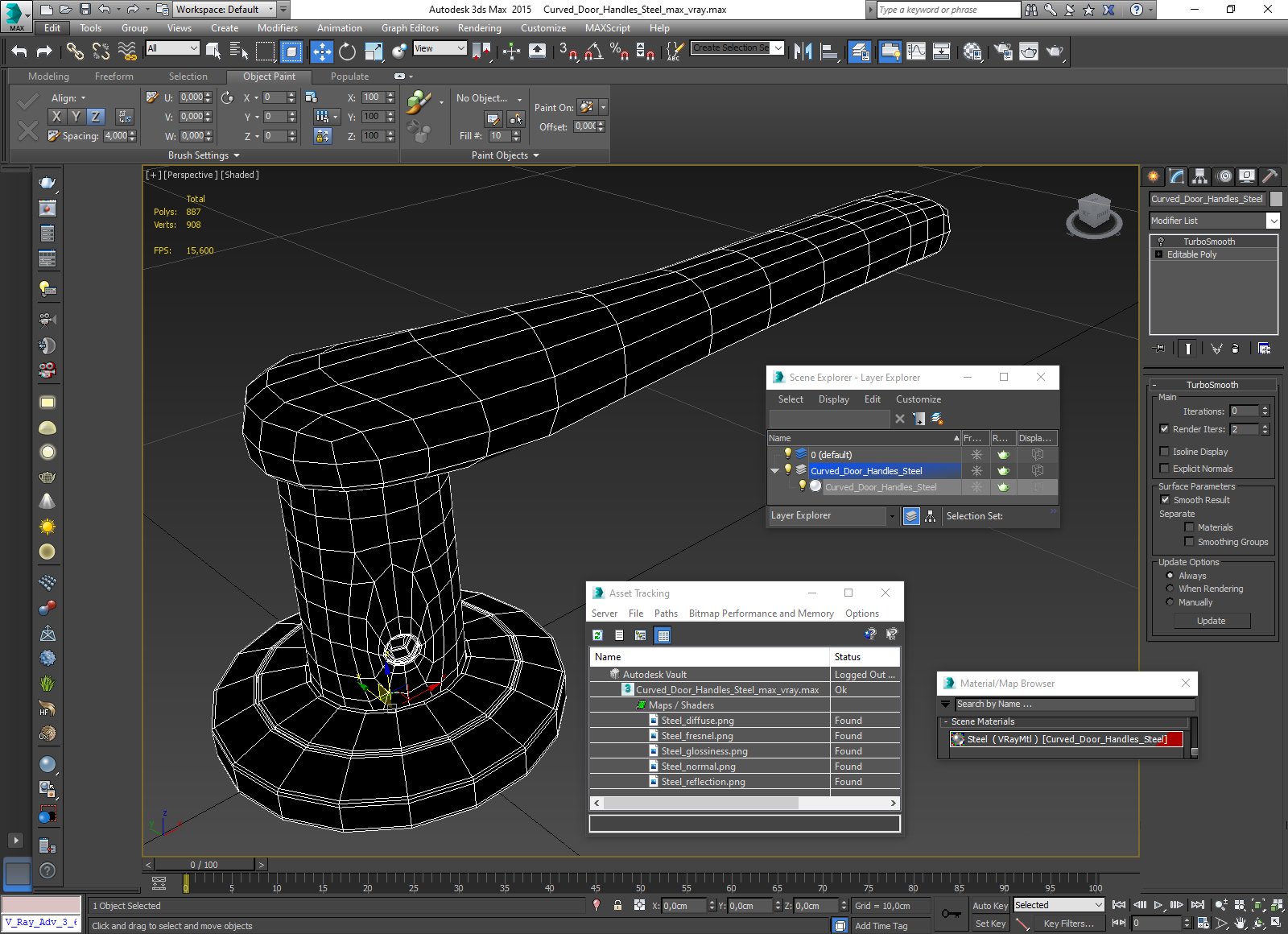Open Customize menu in Scene Explorer
The width and height of the screenshot is (1288, 934).
coord(919,399)
